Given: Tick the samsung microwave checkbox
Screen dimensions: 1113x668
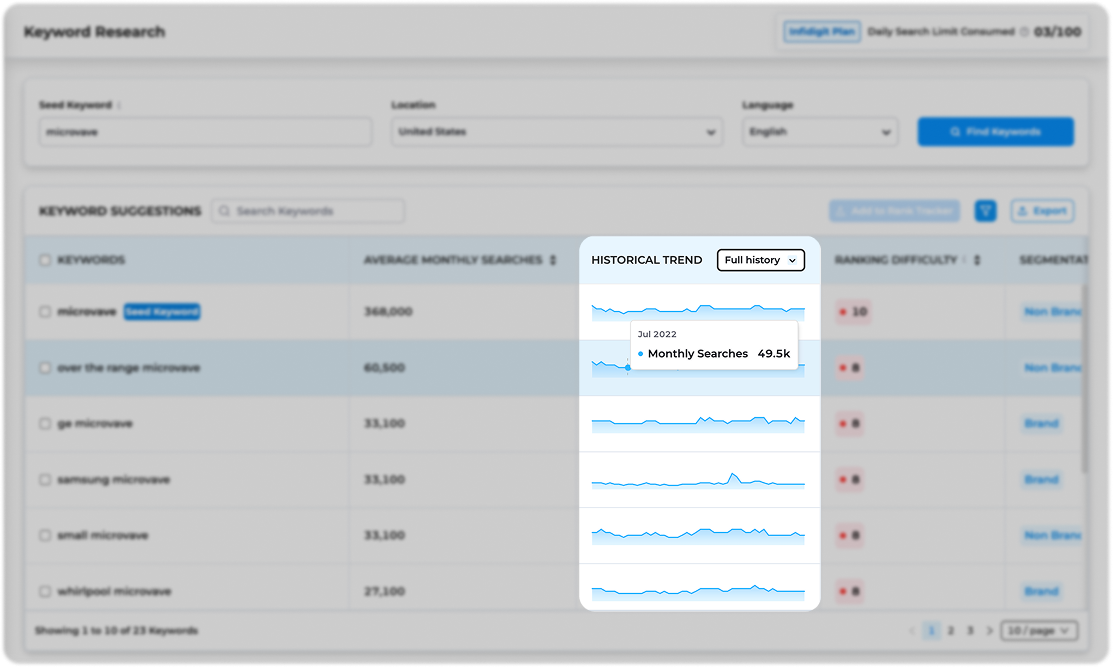Looking at the screenshot, I should point(44,480).
